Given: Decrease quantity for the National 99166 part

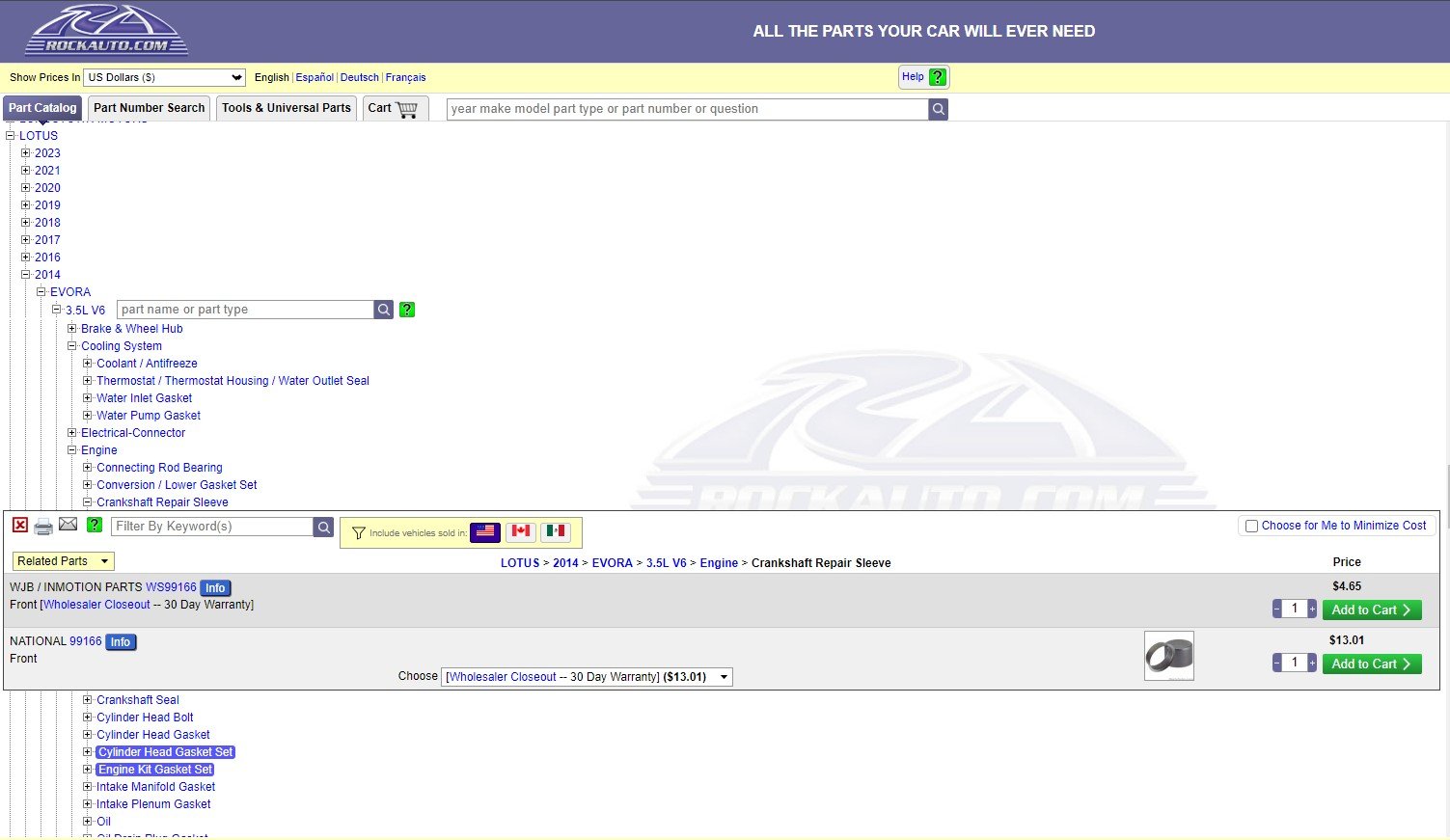Looking at the screenshot, I should point(1277,663).
